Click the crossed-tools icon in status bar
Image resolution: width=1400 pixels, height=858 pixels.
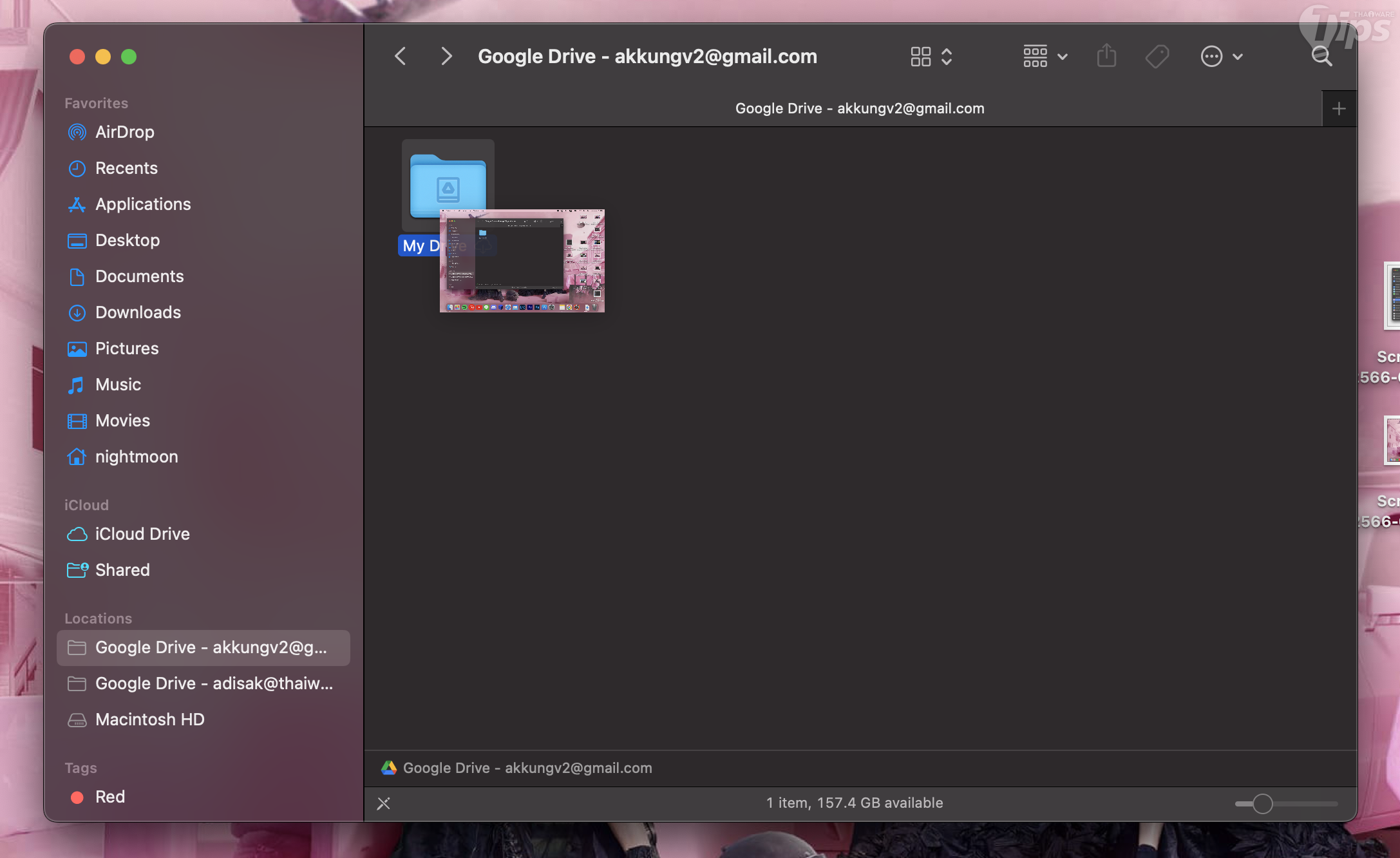384,803
